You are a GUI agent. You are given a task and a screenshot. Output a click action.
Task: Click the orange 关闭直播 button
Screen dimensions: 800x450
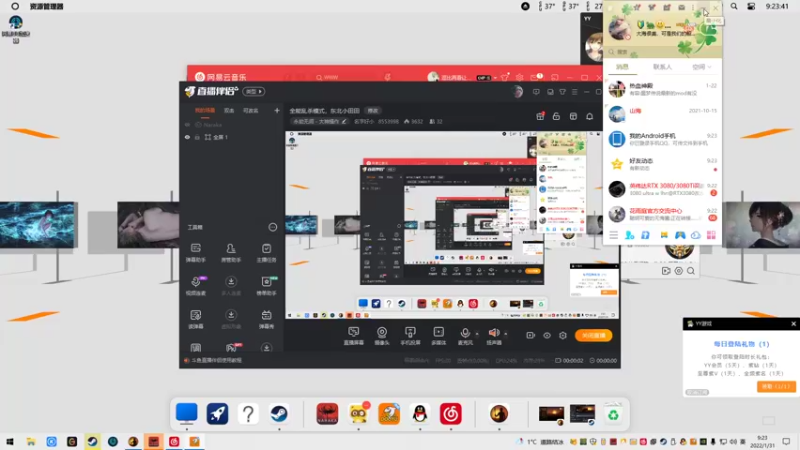pos(593,335)
